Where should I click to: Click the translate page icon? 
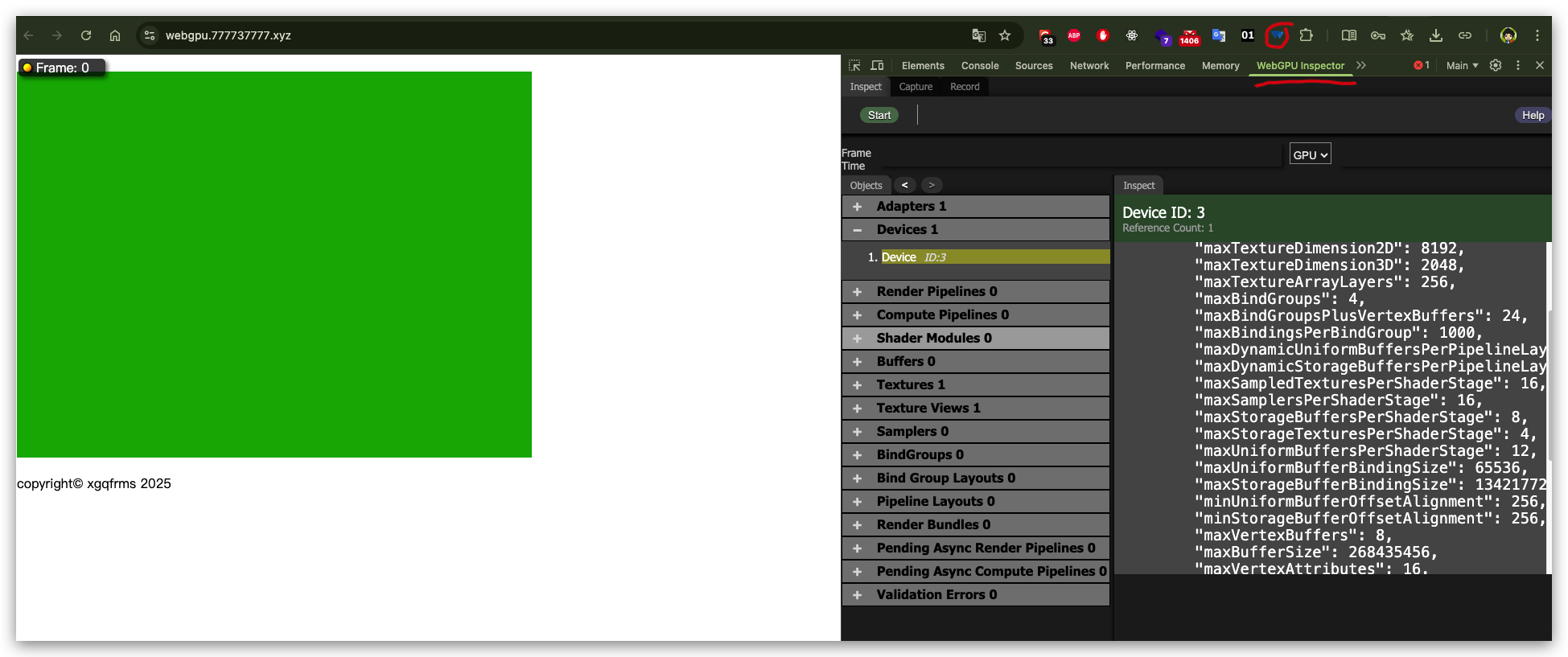pyautogui.click(x=979, y=35)
